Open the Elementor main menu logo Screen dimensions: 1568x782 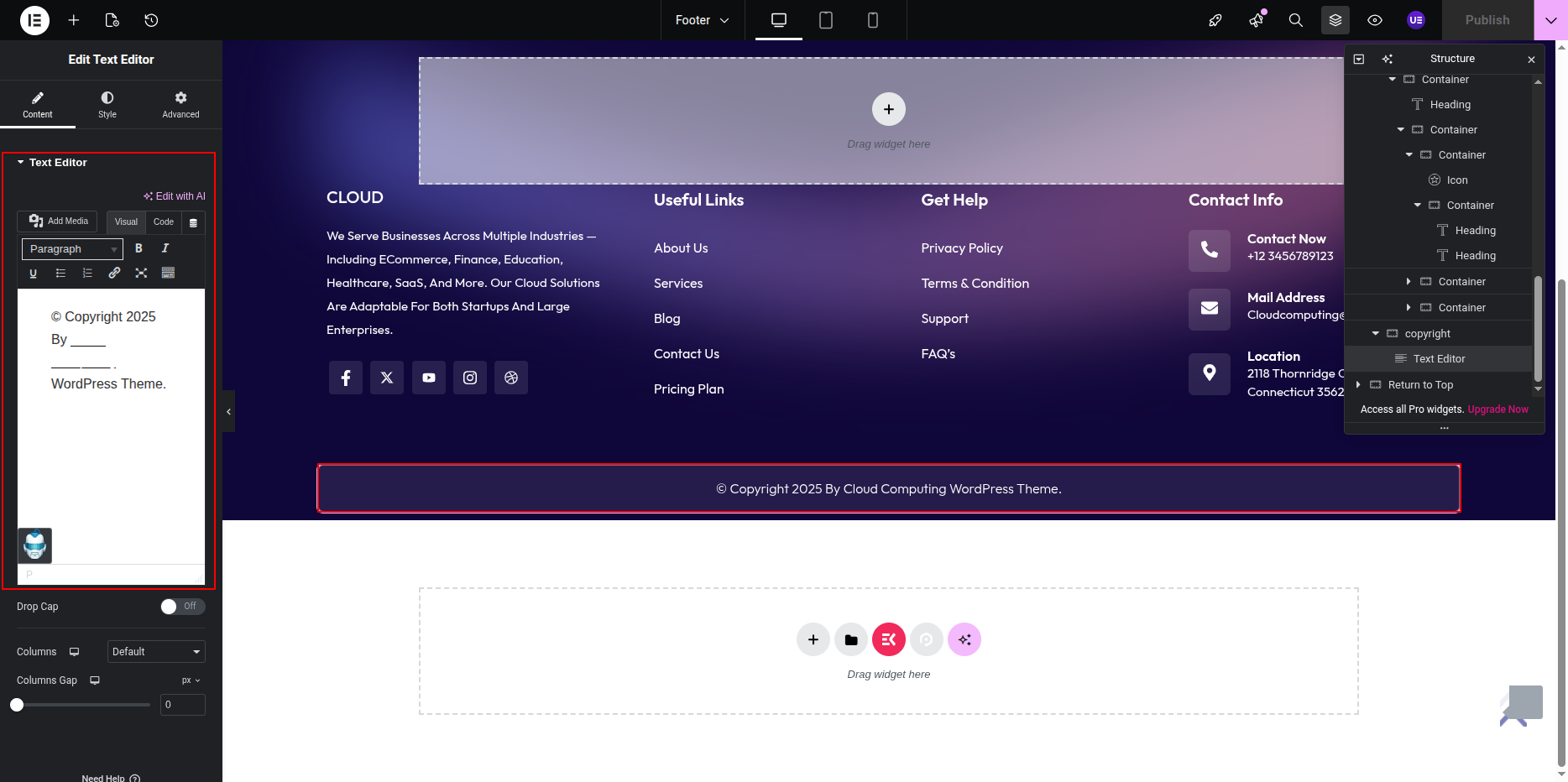pos(34,20)
